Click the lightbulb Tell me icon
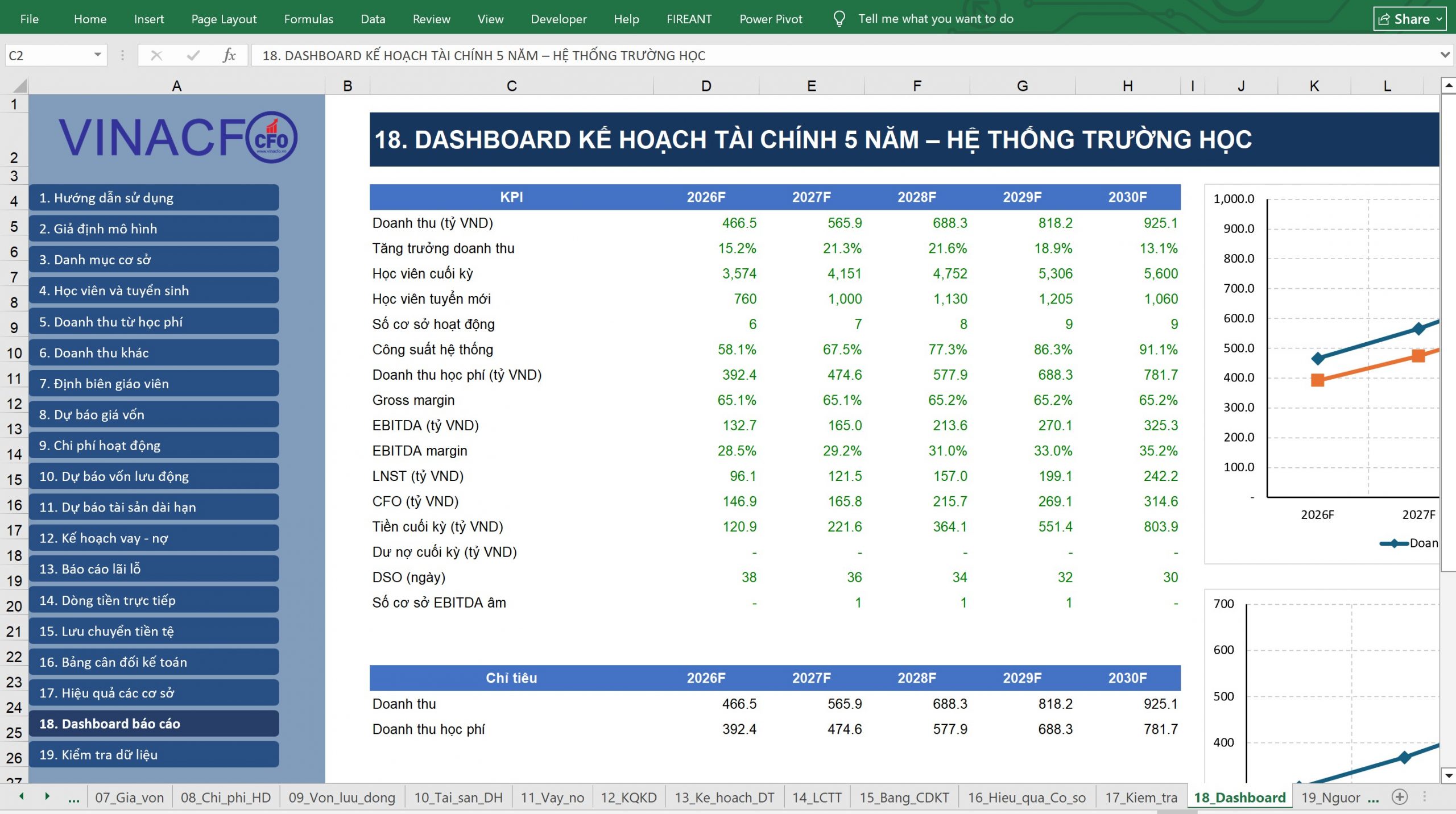Viewport: 1456px width, 814px height. [839, 19]
